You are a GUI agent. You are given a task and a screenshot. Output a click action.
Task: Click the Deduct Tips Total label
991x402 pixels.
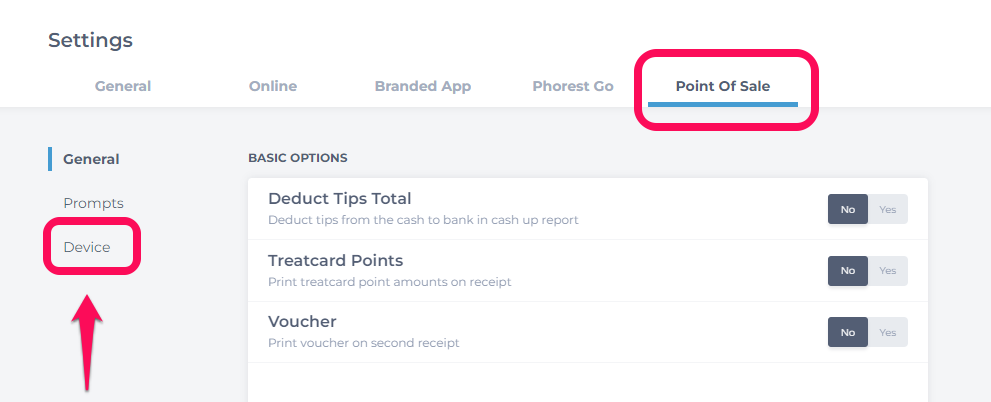[x=339, y=198]
